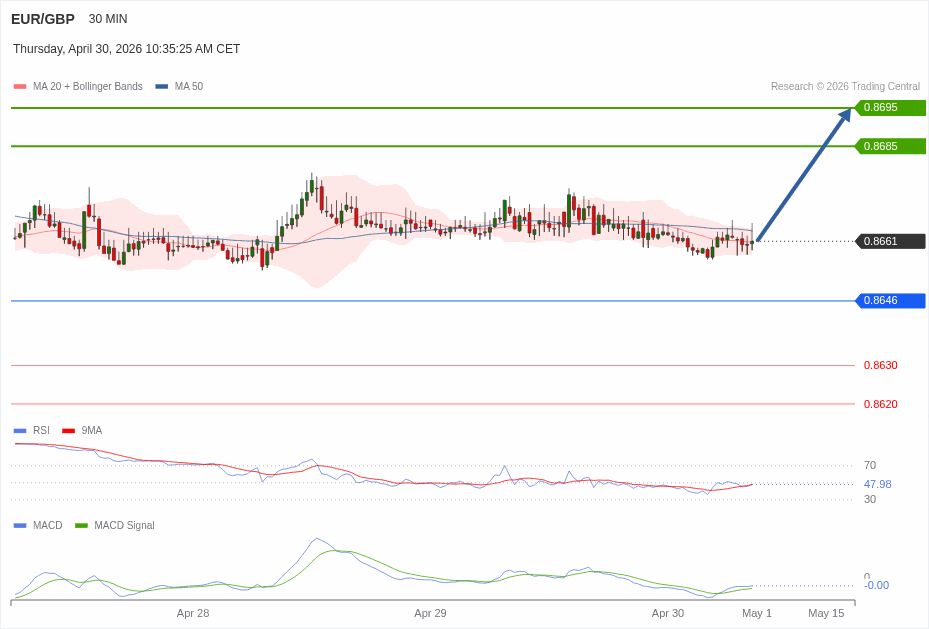Click the dark blue MA 50 legend swatch

coord(162,87)
